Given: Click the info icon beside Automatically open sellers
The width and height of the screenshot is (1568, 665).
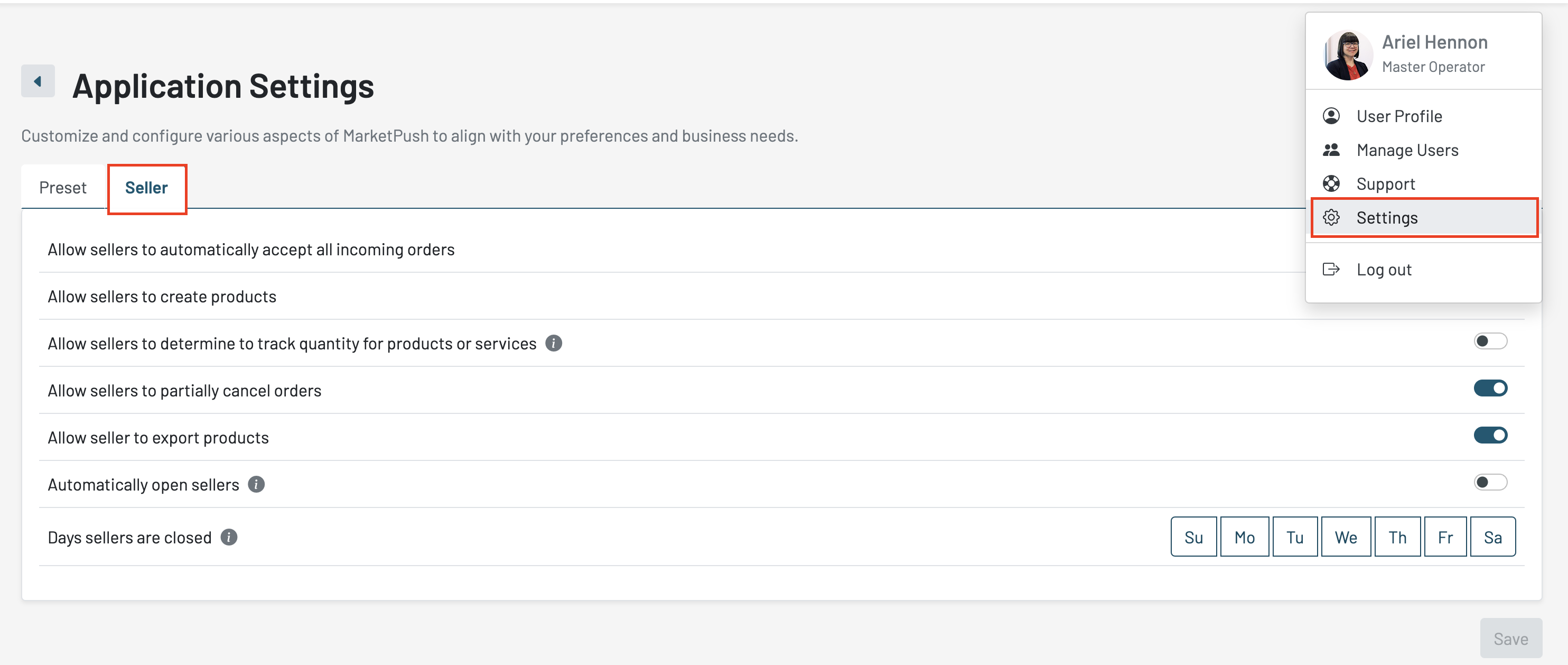Looking at the screenshot, I should [x=256, y=484].
